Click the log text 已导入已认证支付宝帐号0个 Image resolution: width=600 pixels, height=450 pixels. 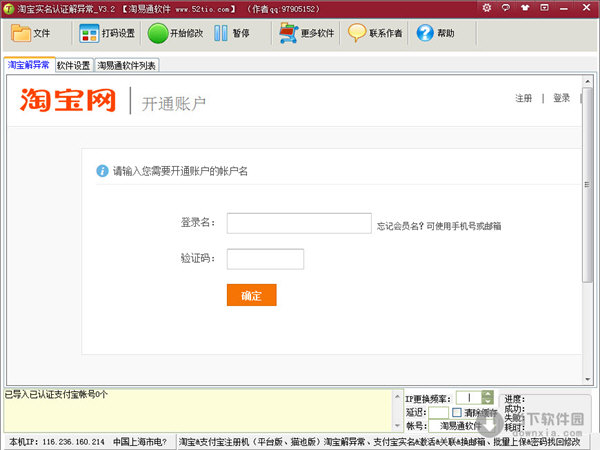(56, 395)
